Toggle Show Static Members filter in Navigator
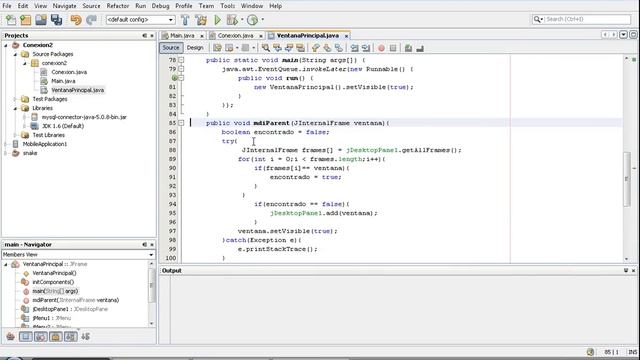This screenshot has height=360, width=640. [40, 337]
